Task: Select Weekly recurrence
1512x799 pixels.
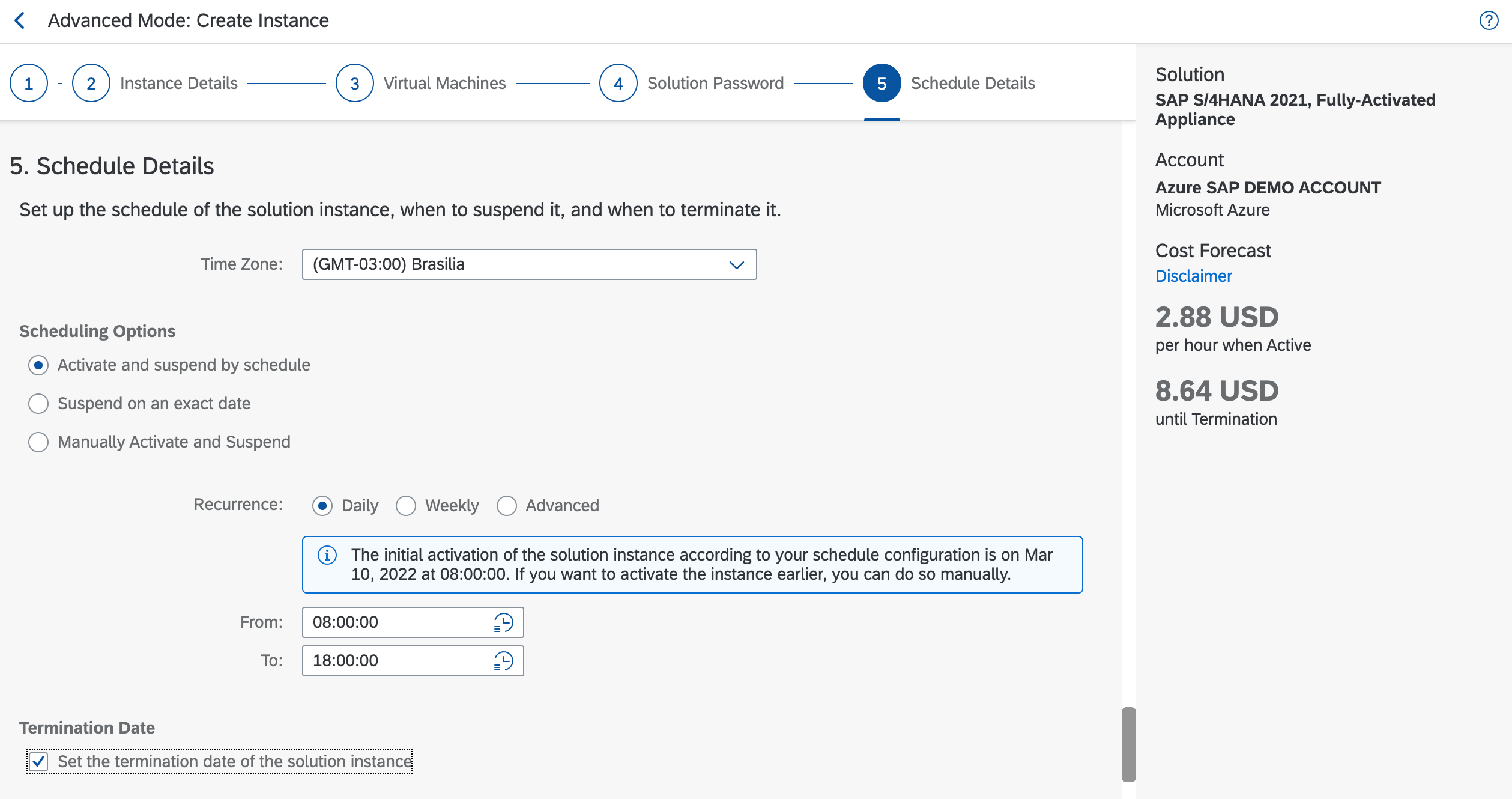Action: (x=406, y=505)
